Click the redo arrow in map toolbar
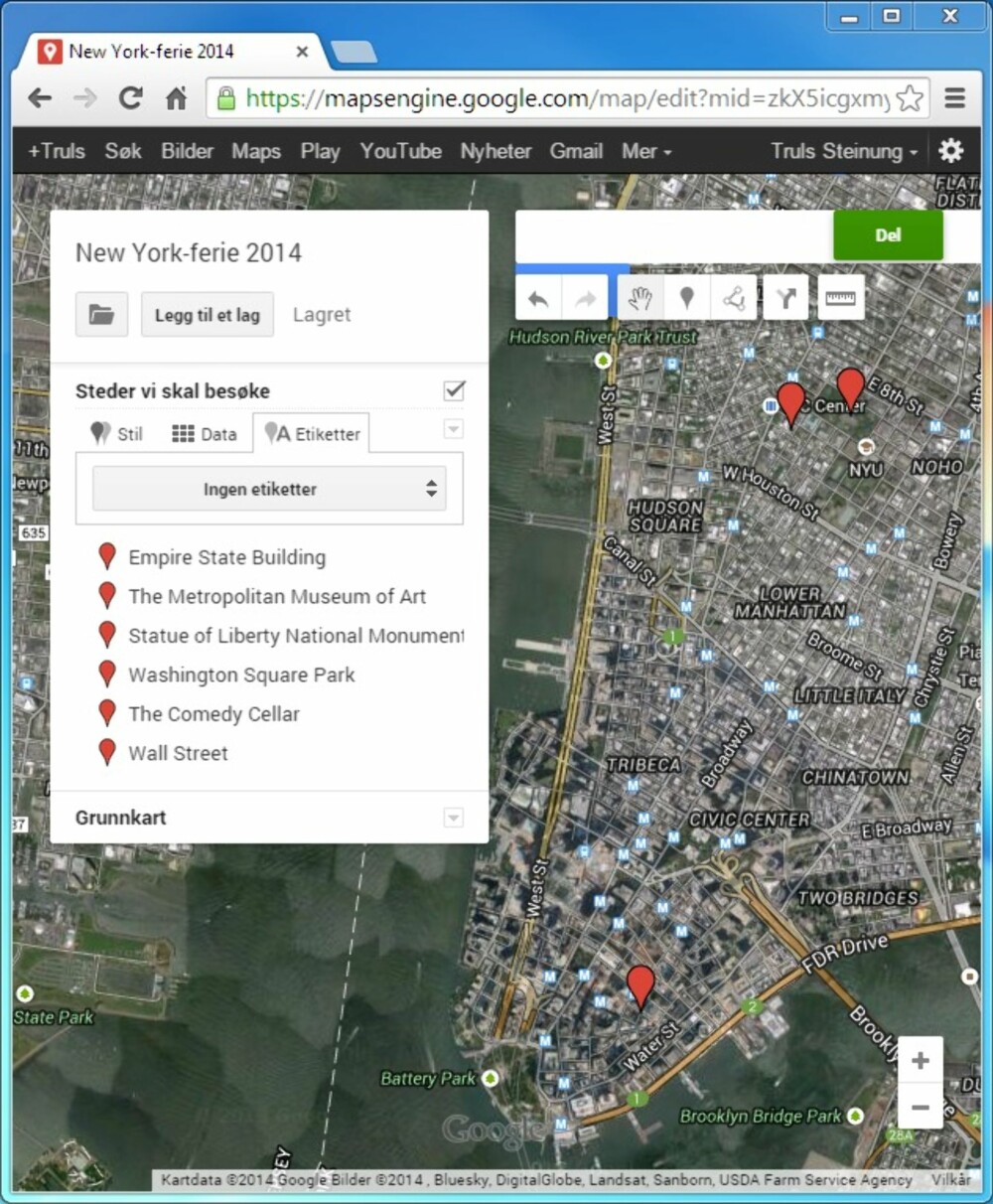 click(586, 298)
